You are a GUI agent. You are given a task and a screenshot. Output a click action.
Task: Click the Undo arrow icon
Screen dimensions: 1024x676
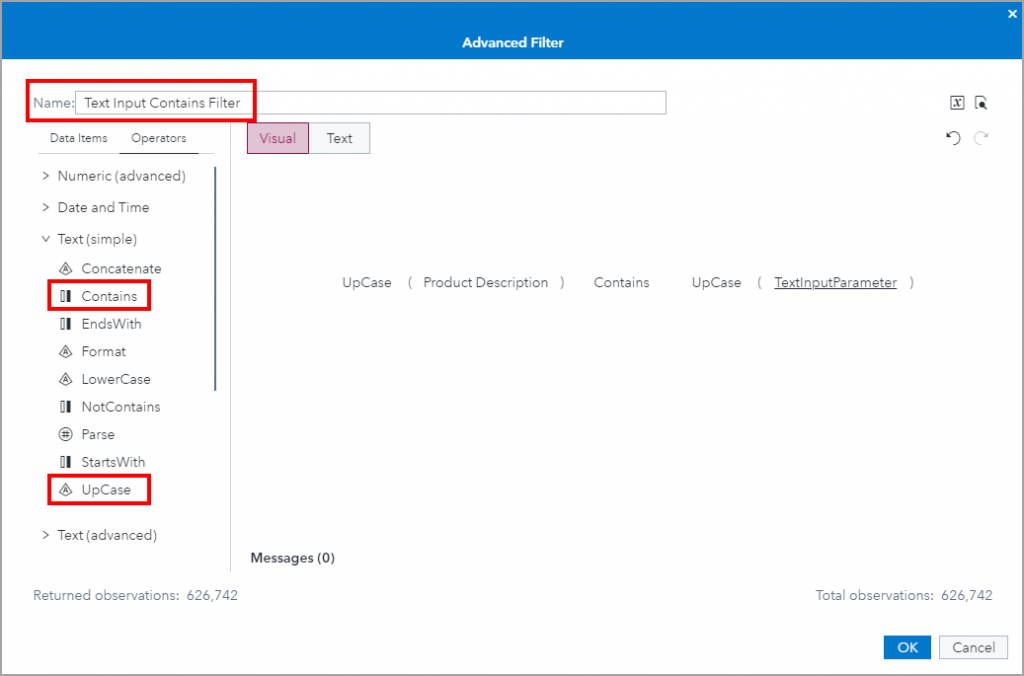coord(952,138)
